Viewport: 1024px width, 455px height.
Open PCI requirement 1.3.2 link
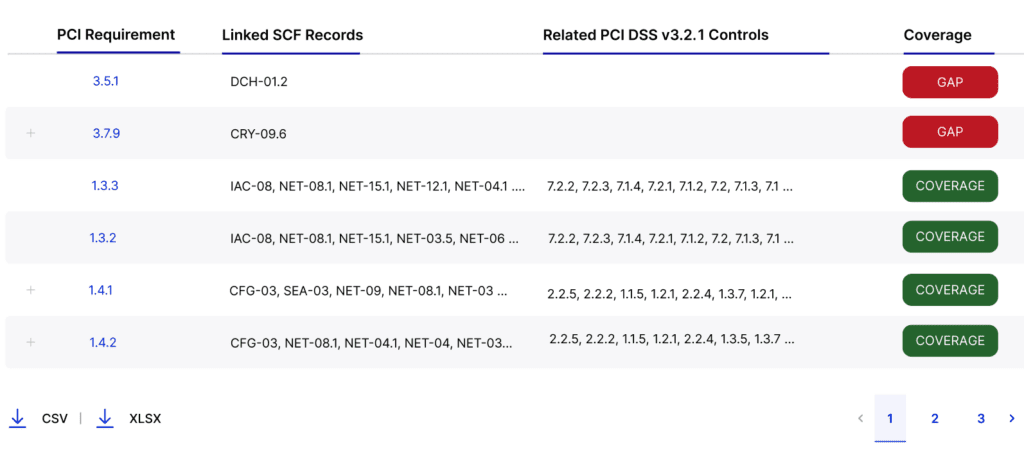click(x=103, y=238)
